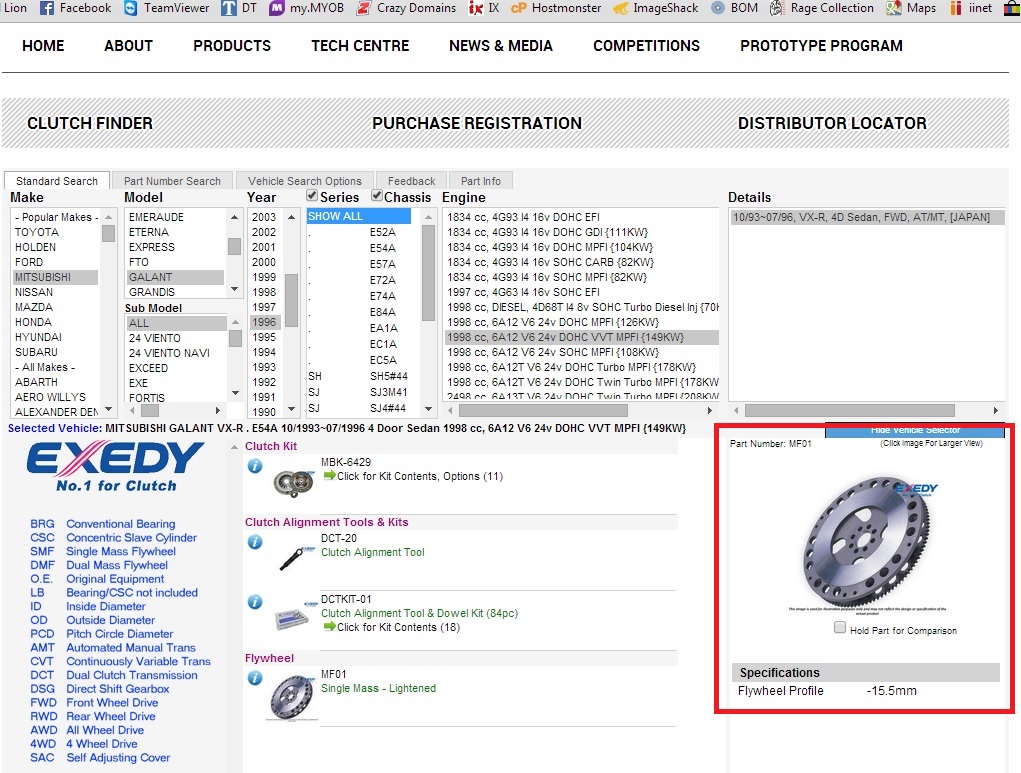Open Crazy Domains bookmark icon
The image size is (1021, 773).
(364, 8)
